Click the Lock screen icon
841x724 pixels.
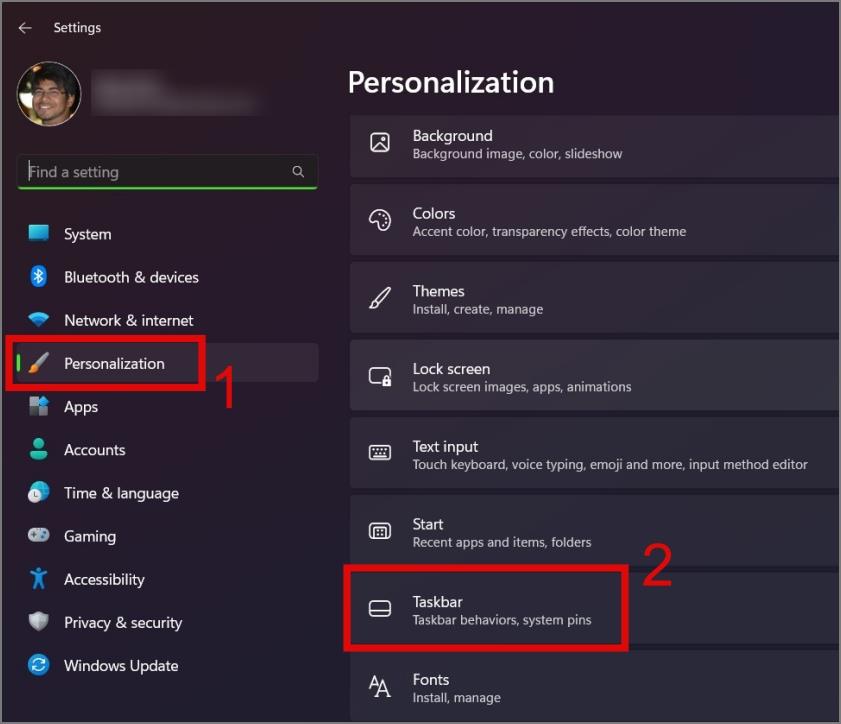[x=380, y=376]
